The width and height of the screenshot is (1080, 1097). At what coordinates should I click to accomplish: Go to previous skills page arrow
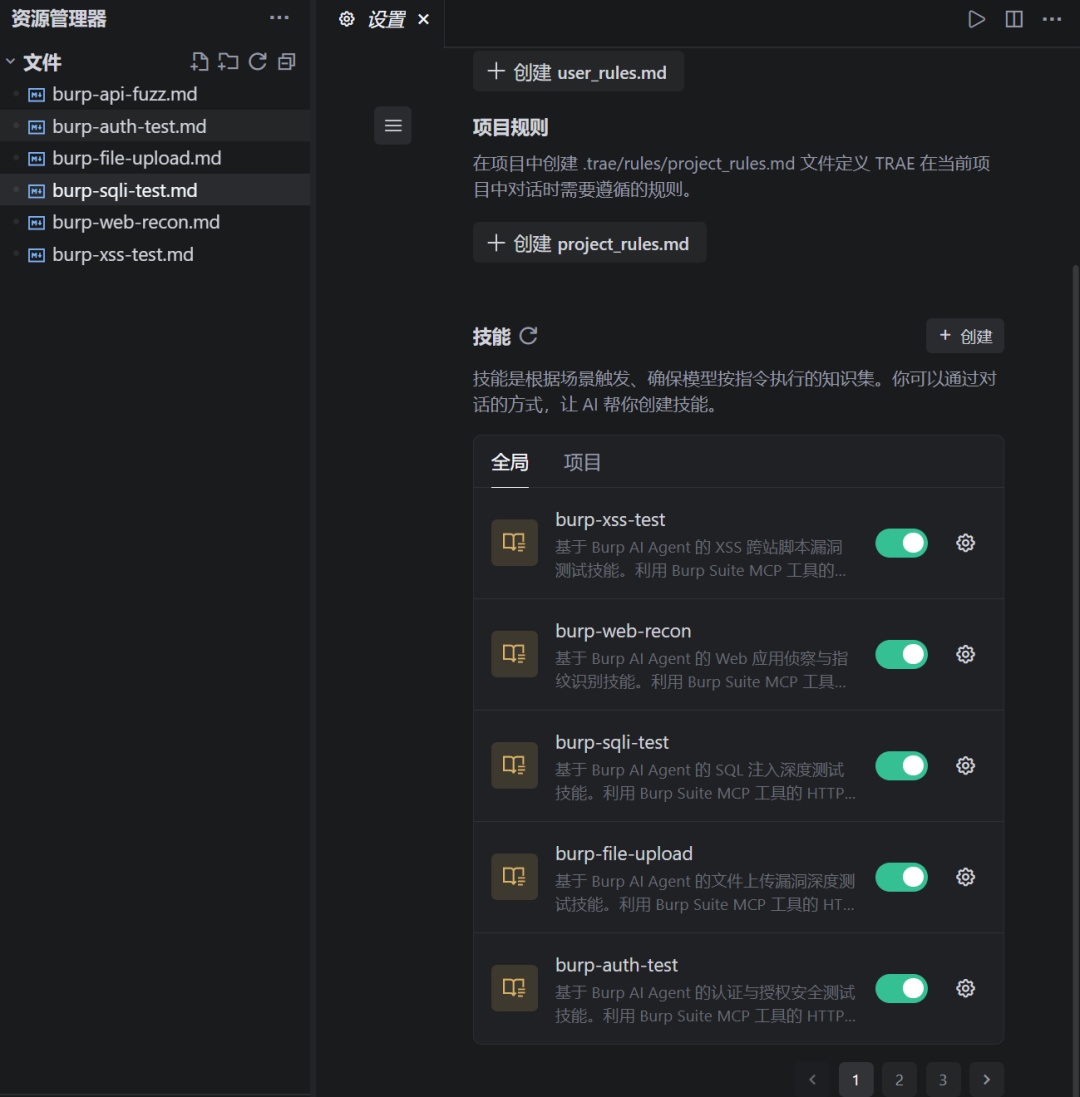[x=812, y=1080]
